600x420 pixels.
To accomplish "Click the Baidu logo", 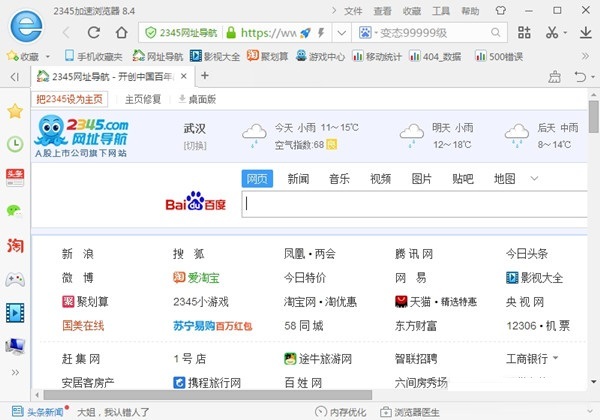I will point(196,201).
